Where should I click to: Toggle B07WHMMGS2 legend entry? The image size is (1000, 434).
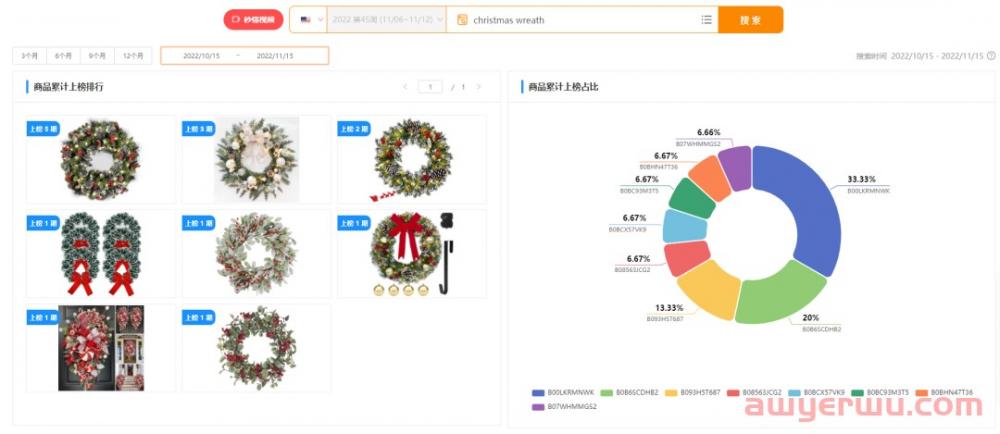(x=564, y=407)
